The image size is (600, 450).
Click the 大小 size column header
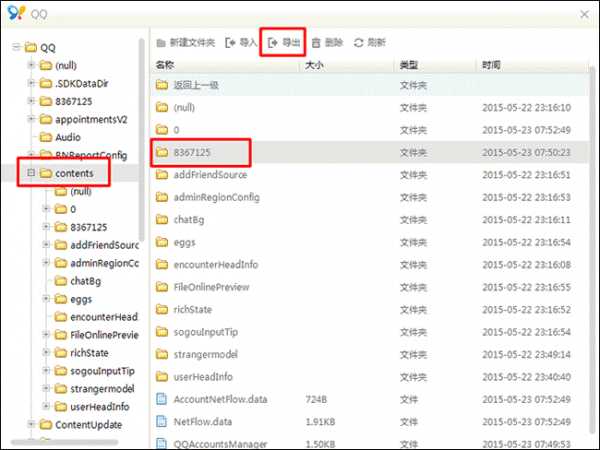tap(314, 65)
